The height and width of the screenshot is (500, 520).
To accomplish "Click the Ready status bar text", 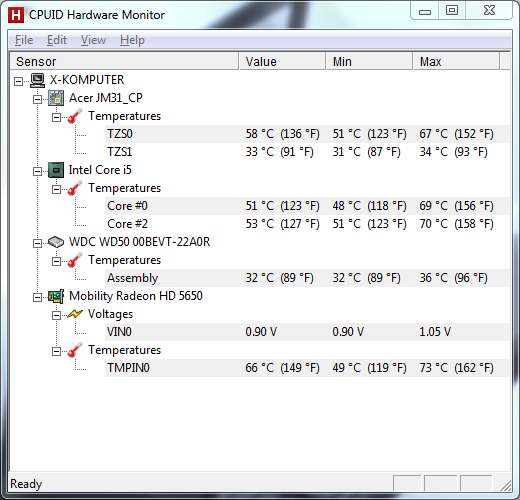I will click(x=26, y=484).
